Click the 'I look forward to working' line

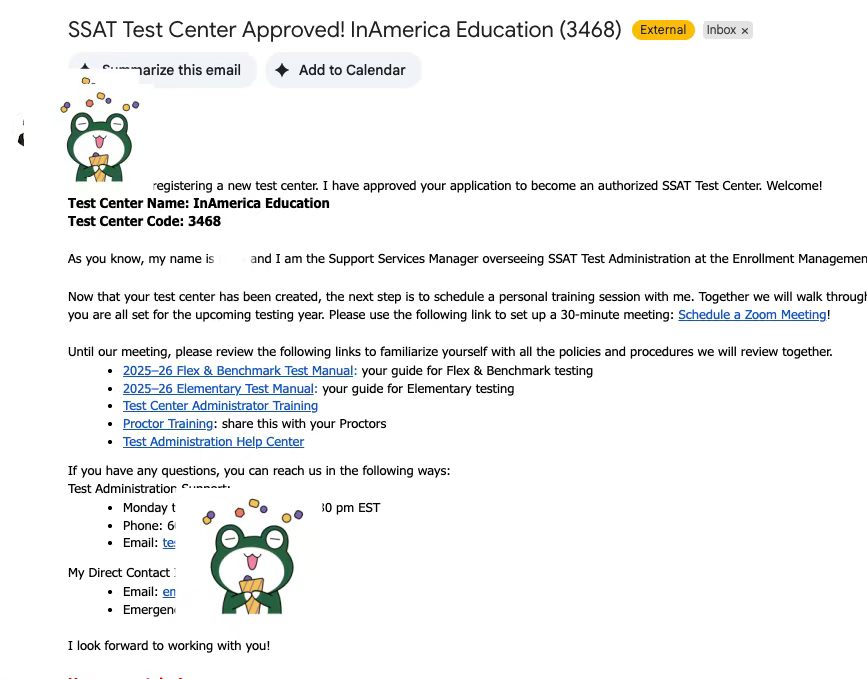pyautogui.click(x=169, y=646)
